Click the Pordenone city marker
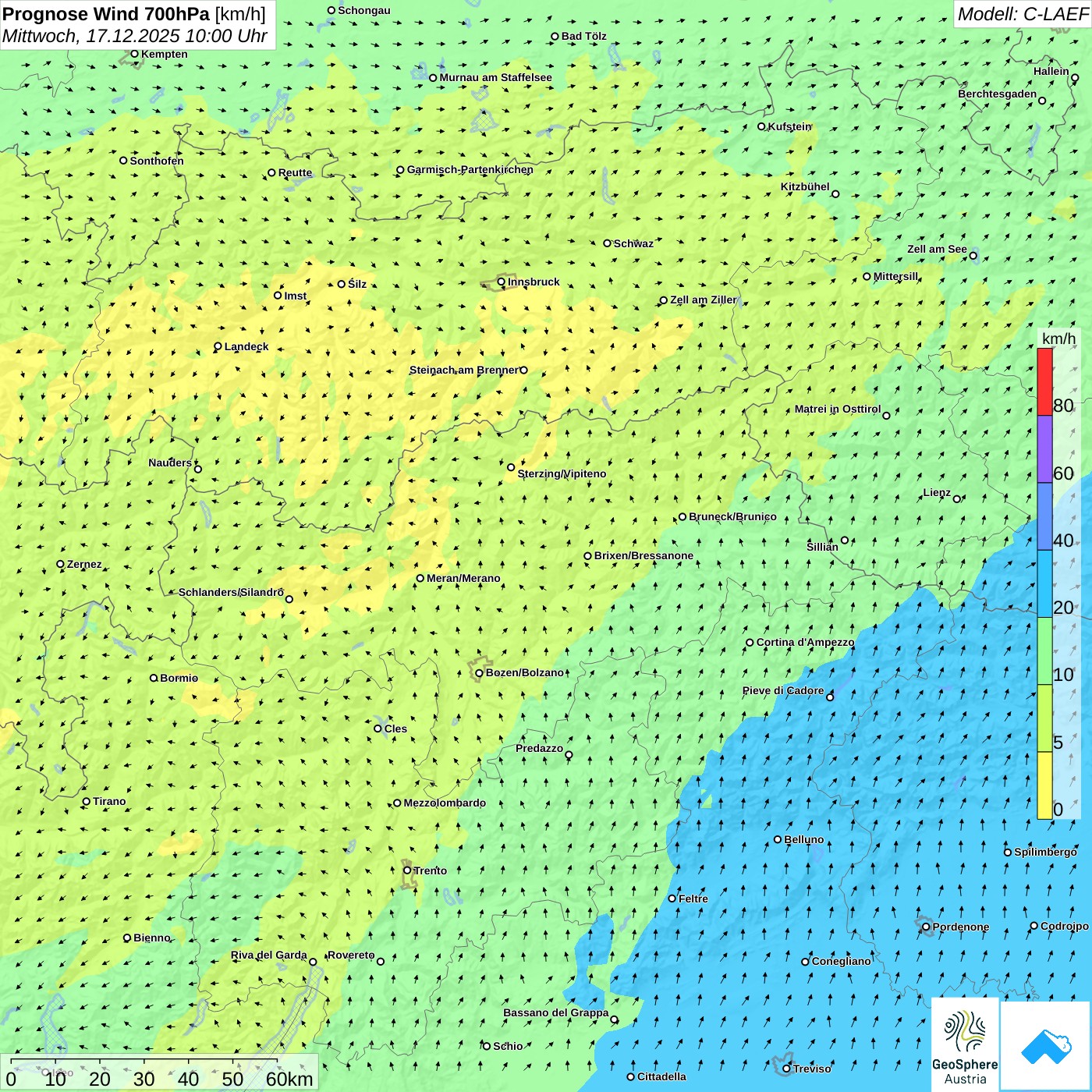The image size is (1092, 1092). pyautogui.click(x=926, y=927)
